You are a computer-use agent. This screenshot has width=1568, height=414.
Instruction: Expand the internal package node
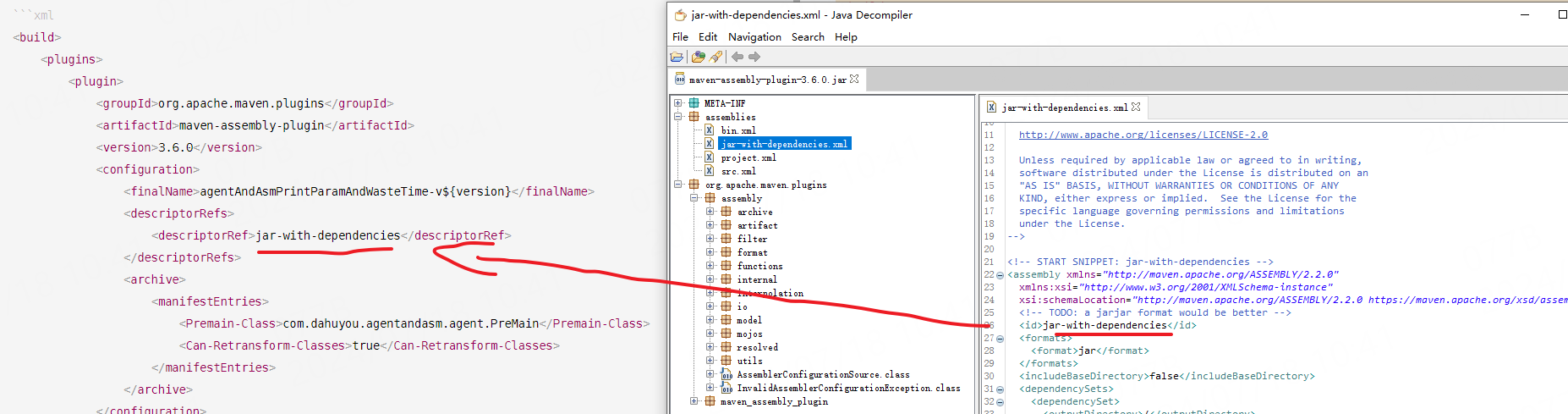[x=710, y=279]
